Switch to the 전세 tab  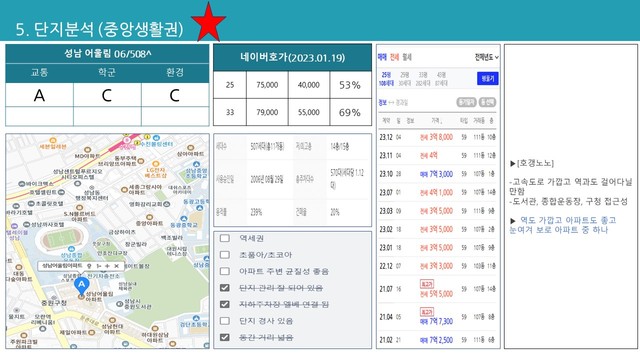pos(394,57)
